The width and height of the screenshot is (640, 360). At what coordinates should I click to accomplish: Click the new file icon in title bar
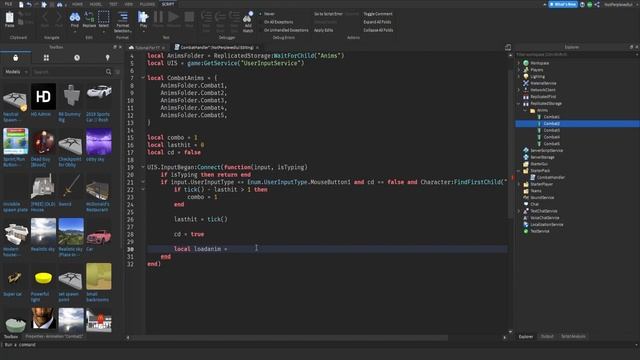(21, 4)
